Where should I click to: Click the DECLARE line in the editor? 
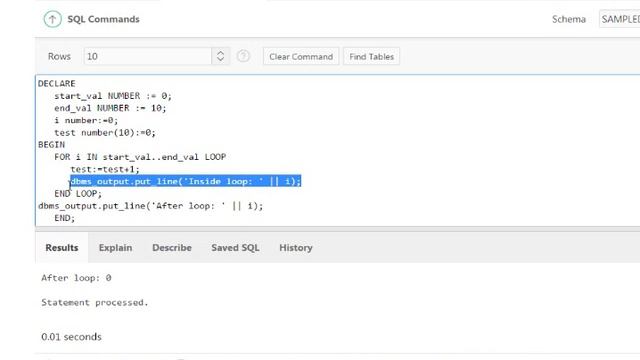[57, 84]
